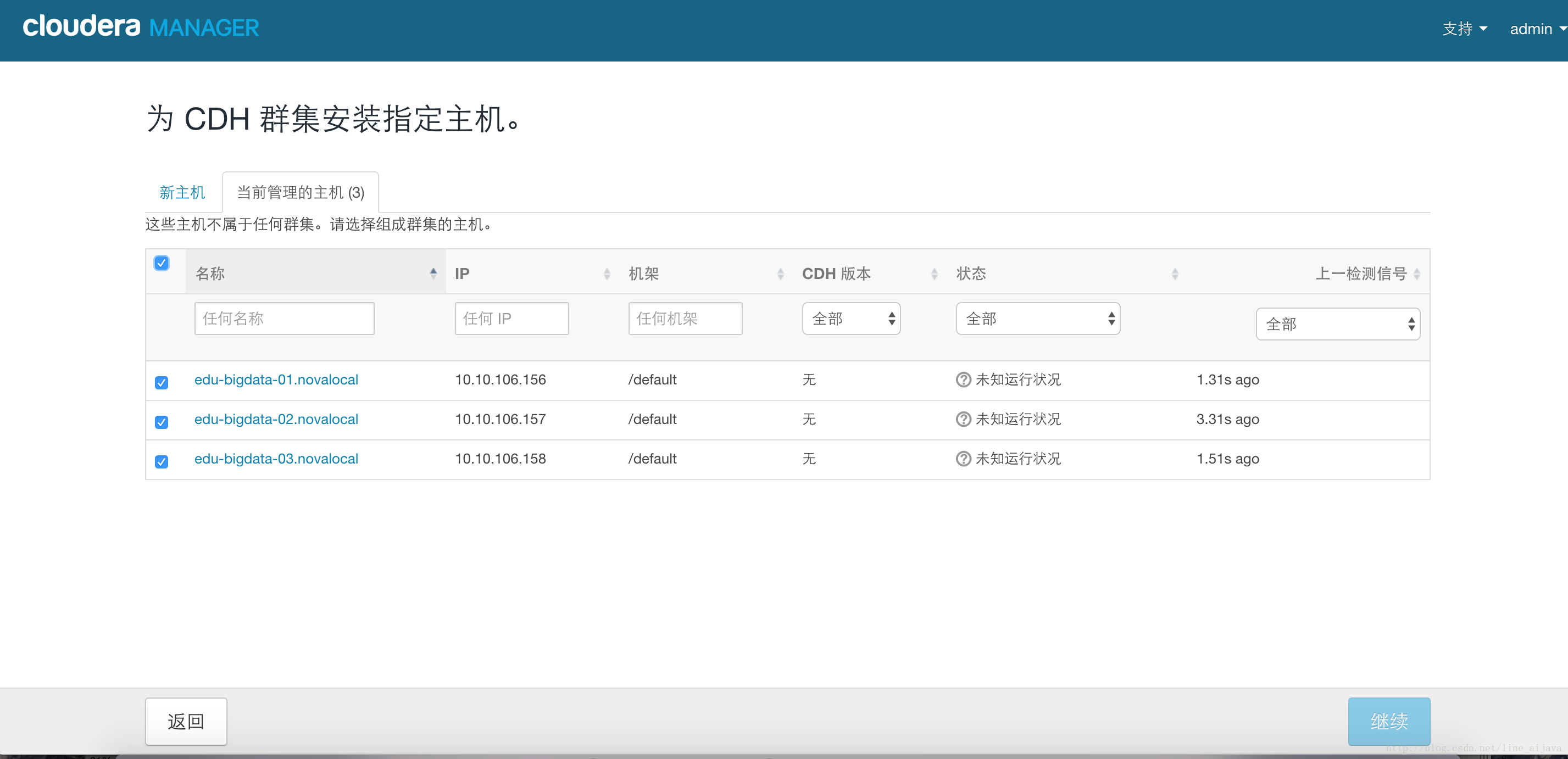Click /default rack of edu-bigdata-01 row
The image size is (1568, 759).
653,380
